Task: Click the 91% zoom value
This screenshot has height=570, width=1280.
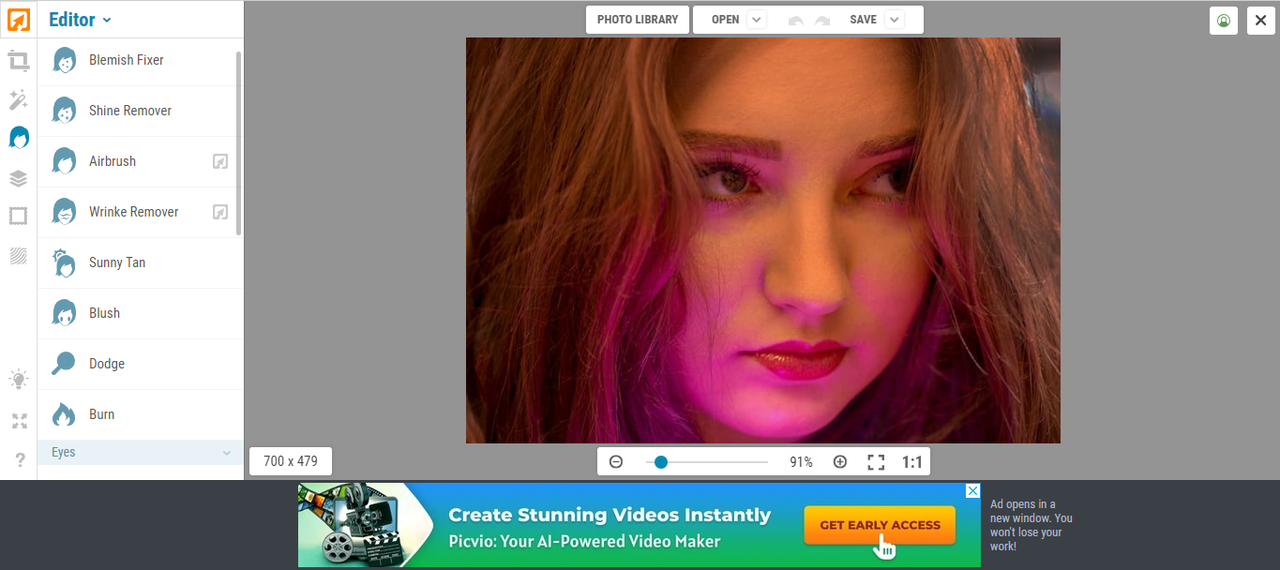Action: tap(801, 462)
